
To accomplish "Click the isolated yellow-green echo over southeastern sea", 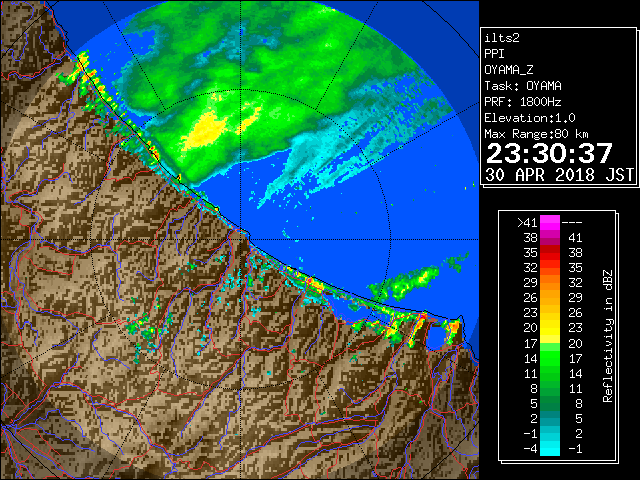I will [404, 282].
